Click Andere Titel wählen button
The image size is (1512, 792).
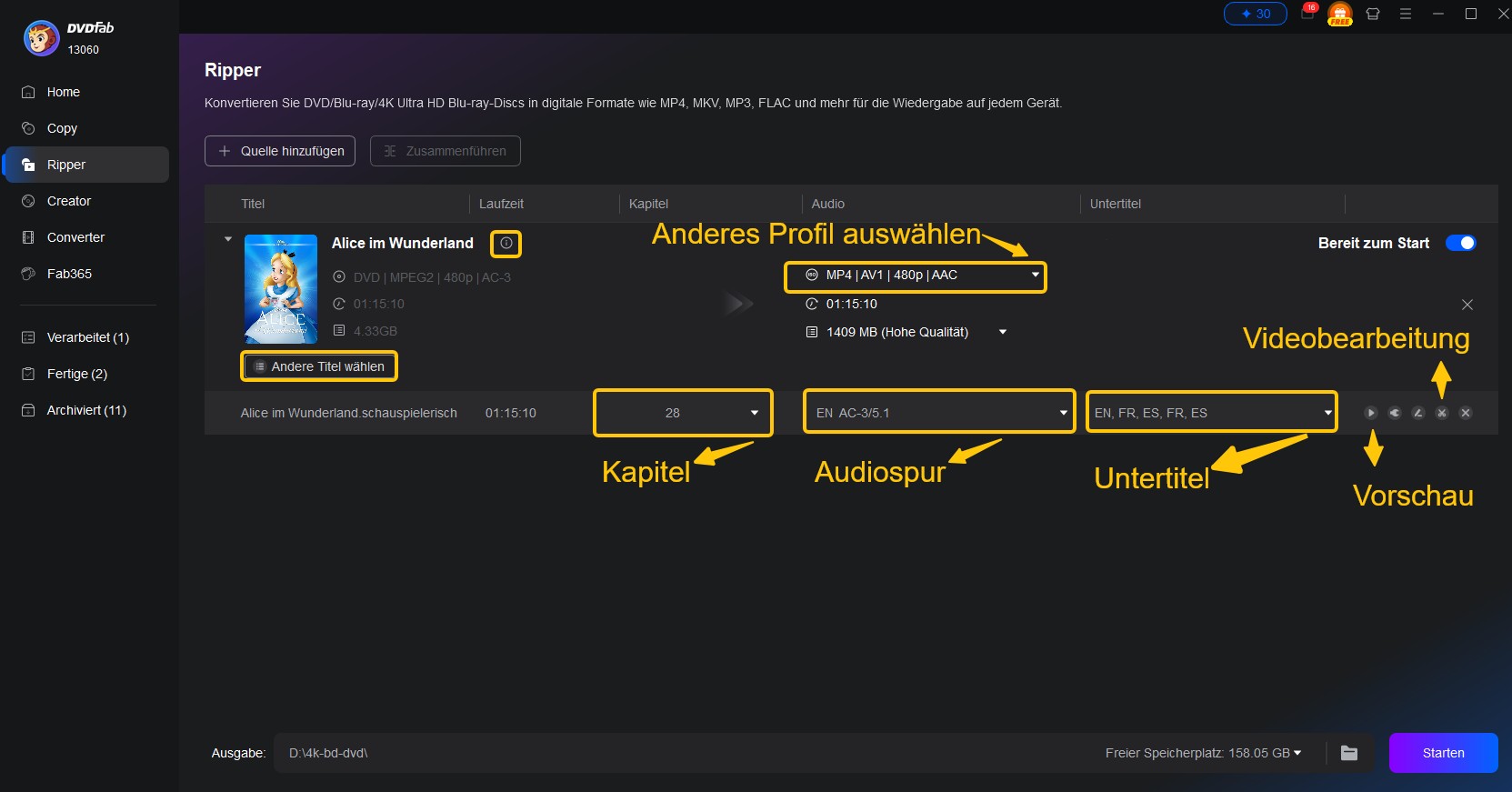pyautogui.click(x=319, y=366)
